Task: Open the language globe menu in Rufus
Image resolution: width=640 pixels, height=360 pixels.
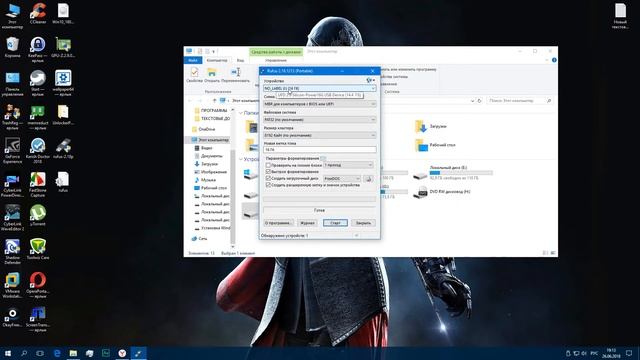Action: coord(370,80)
